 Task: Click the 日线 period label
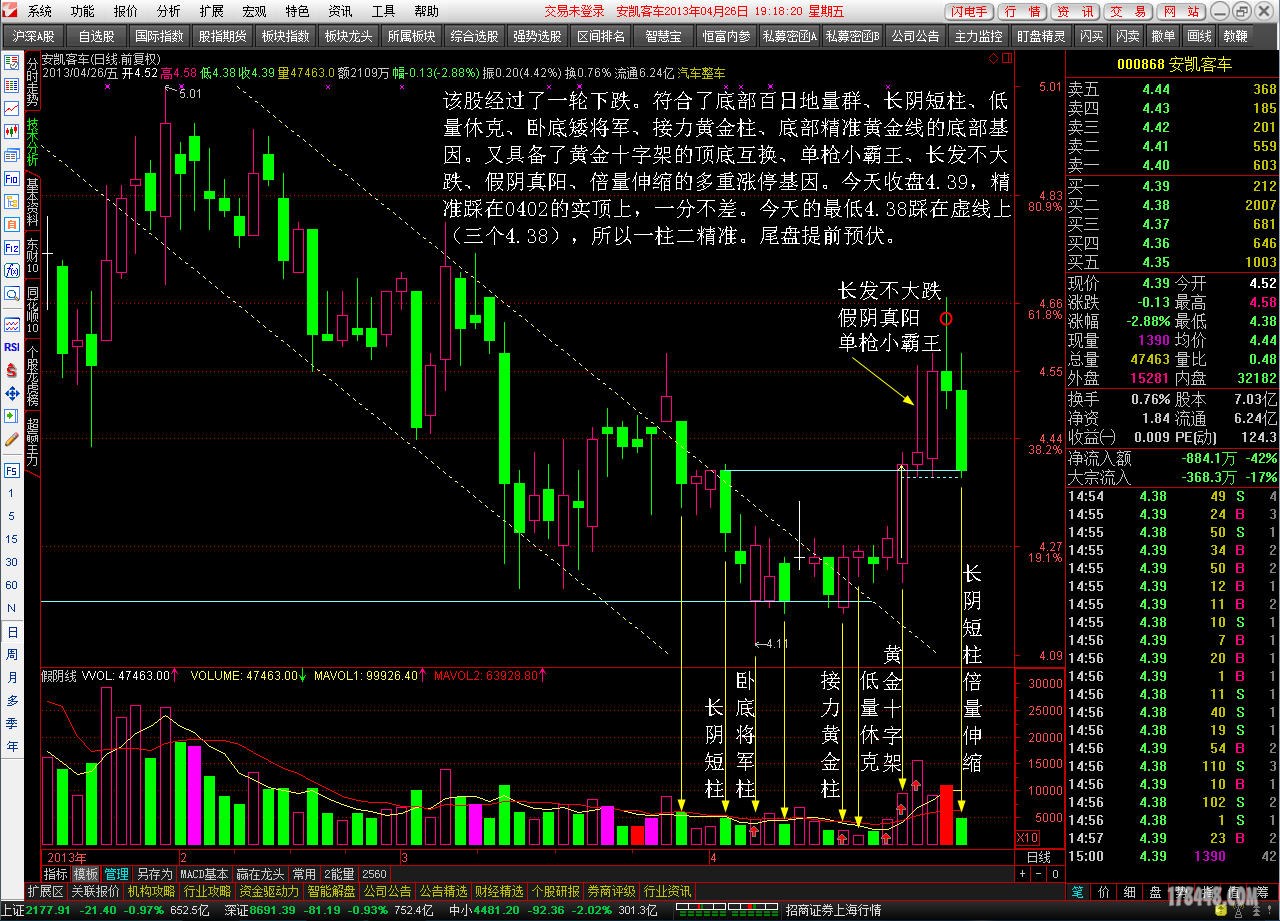coord(1039,857)
